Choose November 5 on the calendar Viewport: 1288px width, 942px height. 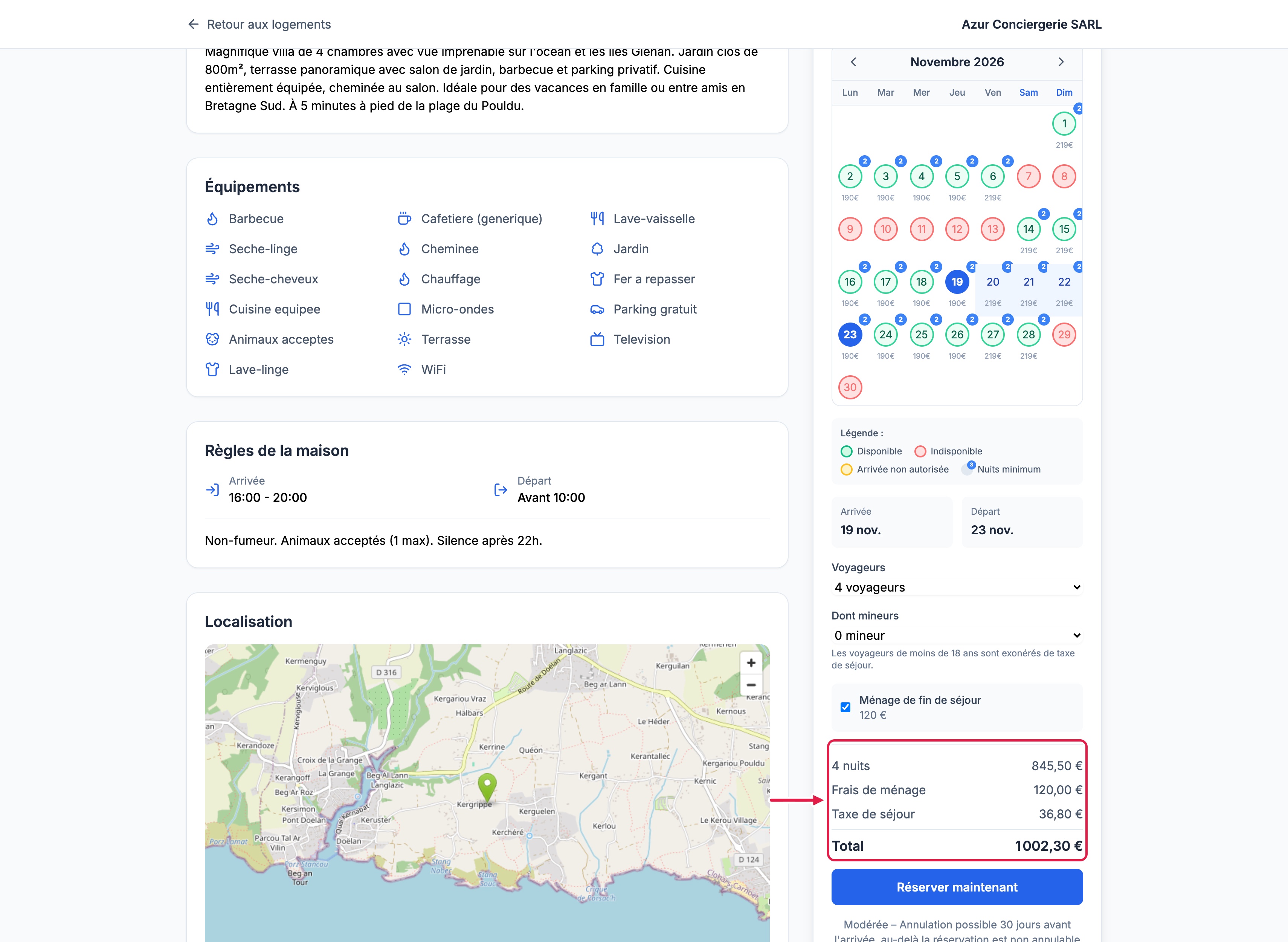pyautogui.click(x=957, y=176)
